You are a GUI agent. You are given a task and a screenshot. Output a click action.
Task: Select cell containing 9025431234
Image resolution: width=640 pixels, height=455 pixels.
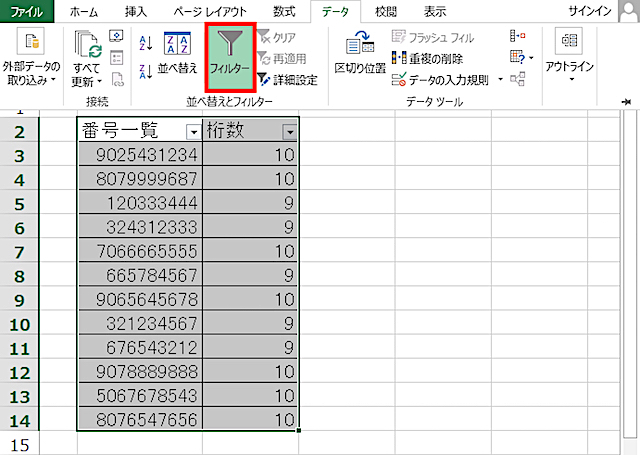(x=139, y=154)
